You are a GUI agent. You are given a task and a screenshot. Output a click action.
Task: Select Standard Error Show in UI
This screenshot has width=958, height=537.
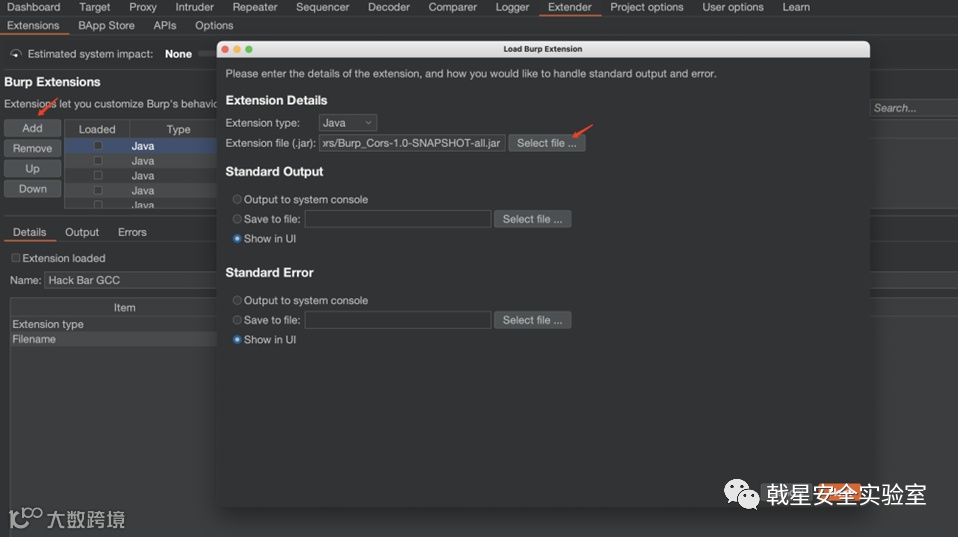(237, 340)
